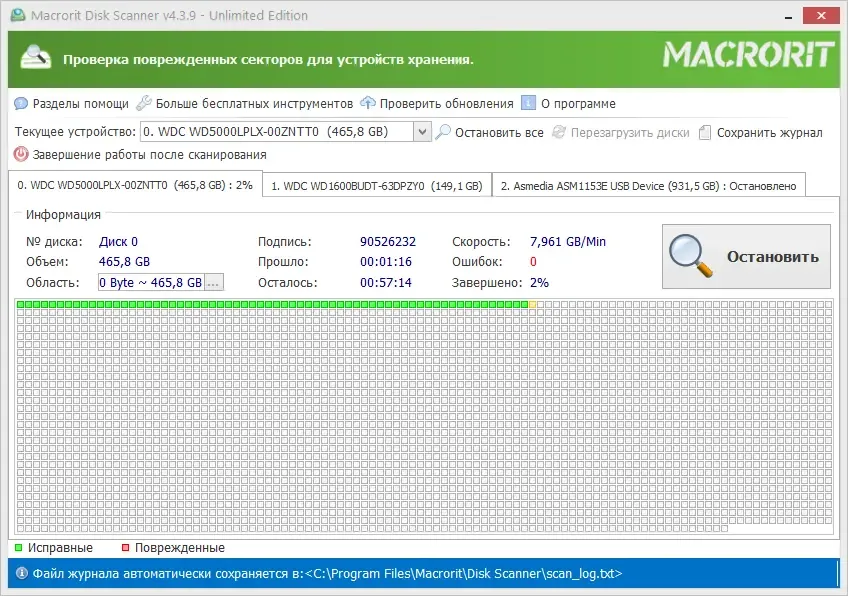Viewport: 848px width, 596px height.
Task: Toggle shutdown after scanning option
Action: (140, 155)
